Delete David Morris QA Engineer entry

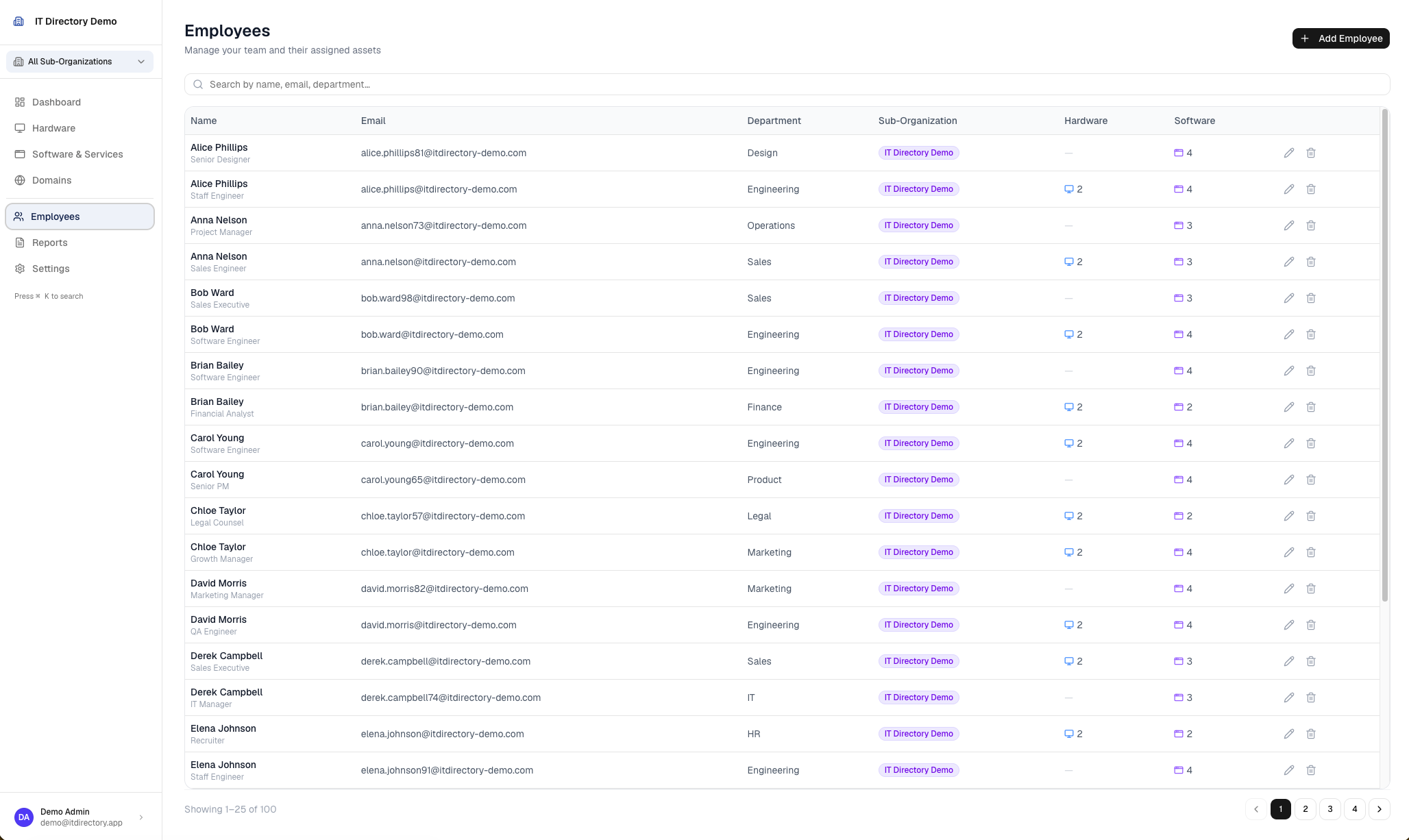click(x=1311, y=625)
